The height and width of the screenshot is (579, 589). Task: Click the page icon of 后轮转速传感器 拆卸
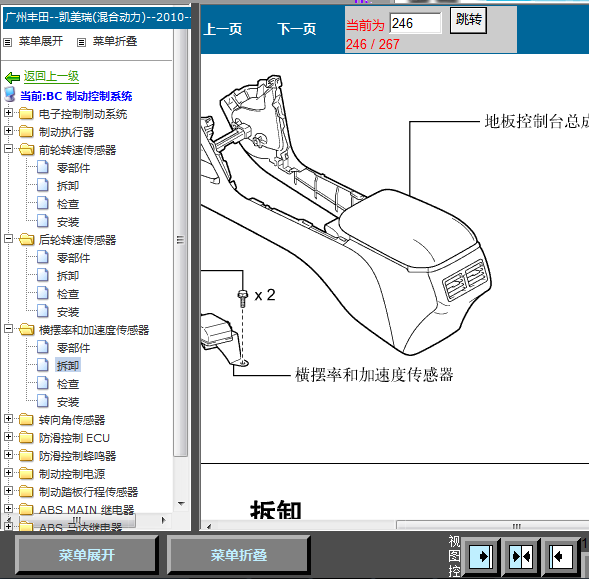pyautogui.click(x=42, y=275)
